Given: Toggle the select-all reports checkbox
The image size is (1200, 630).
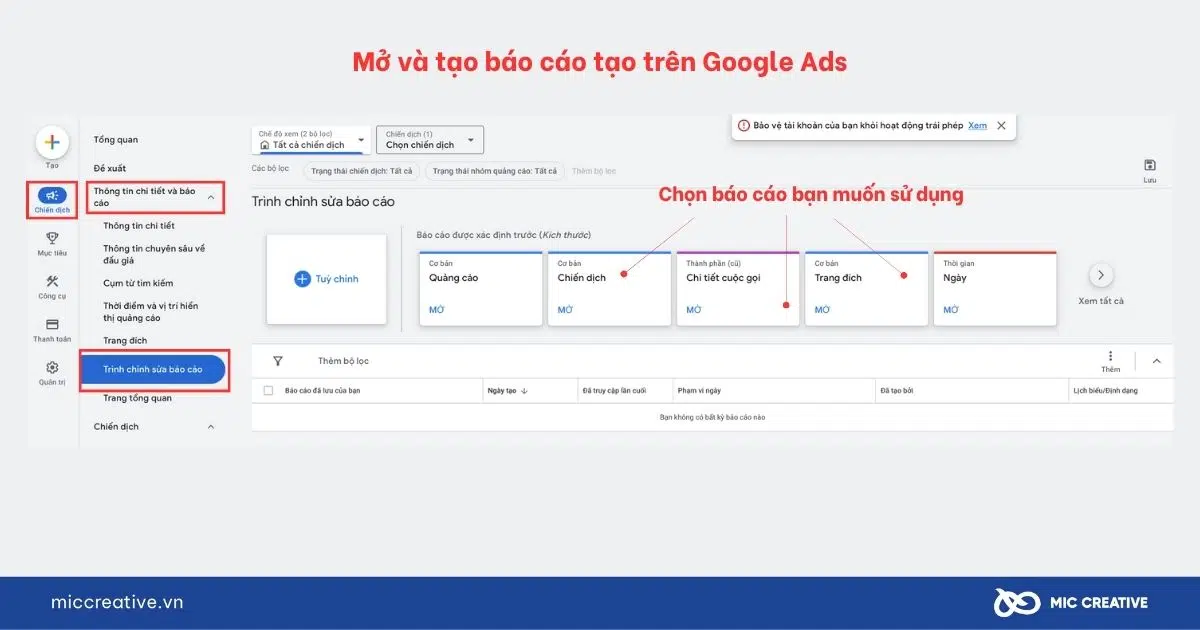Looking at the screenshot, I should click(268, 391).
